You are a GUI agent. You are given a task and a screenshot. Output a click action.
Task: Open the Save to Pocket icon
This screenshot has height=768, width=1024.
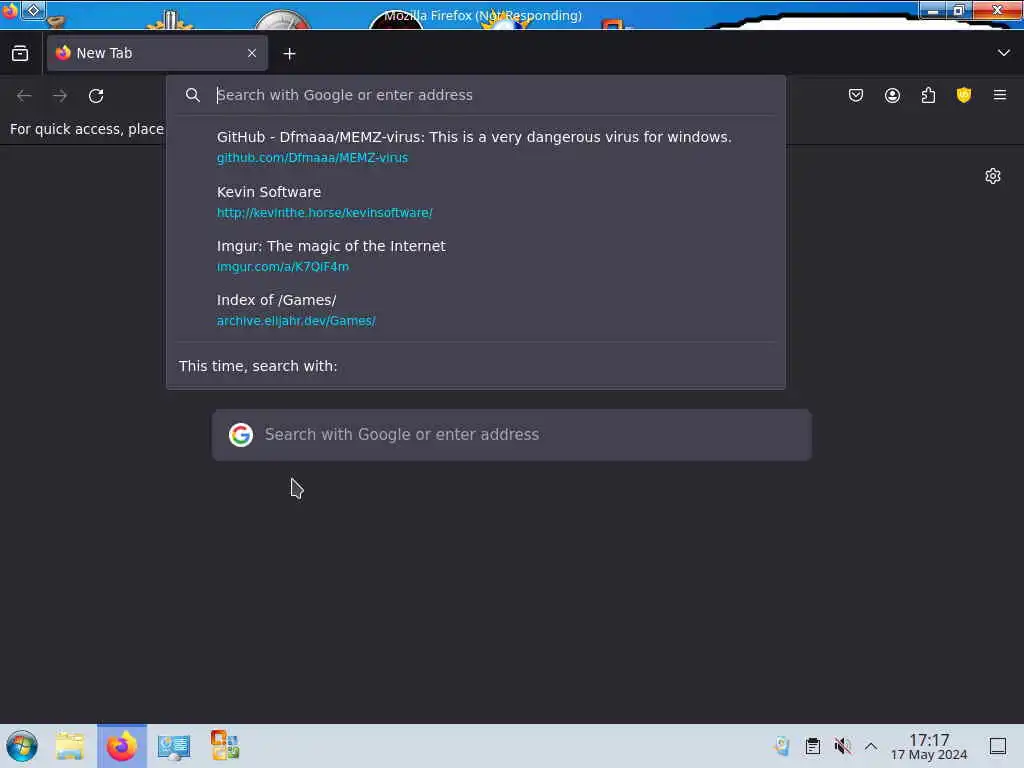pos(856,95)
